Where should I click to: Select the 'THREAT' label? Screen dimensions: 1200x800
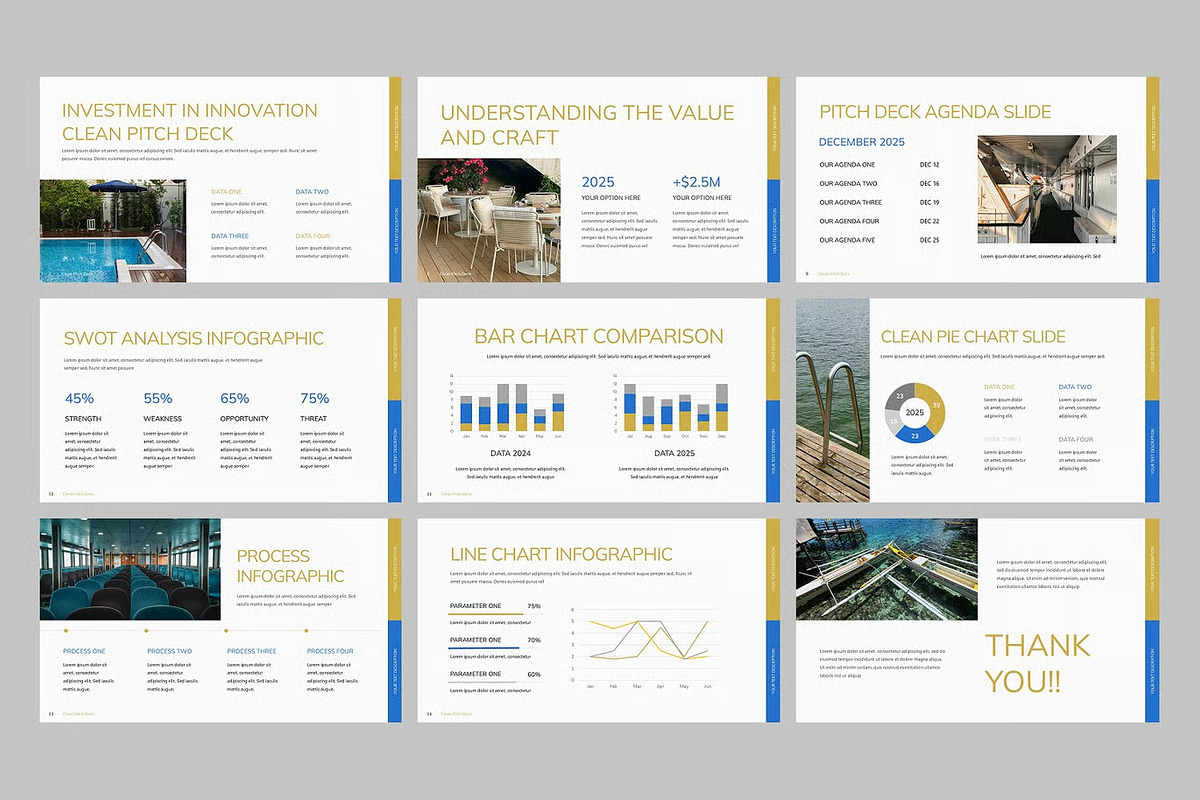click(x=314, y=419)
